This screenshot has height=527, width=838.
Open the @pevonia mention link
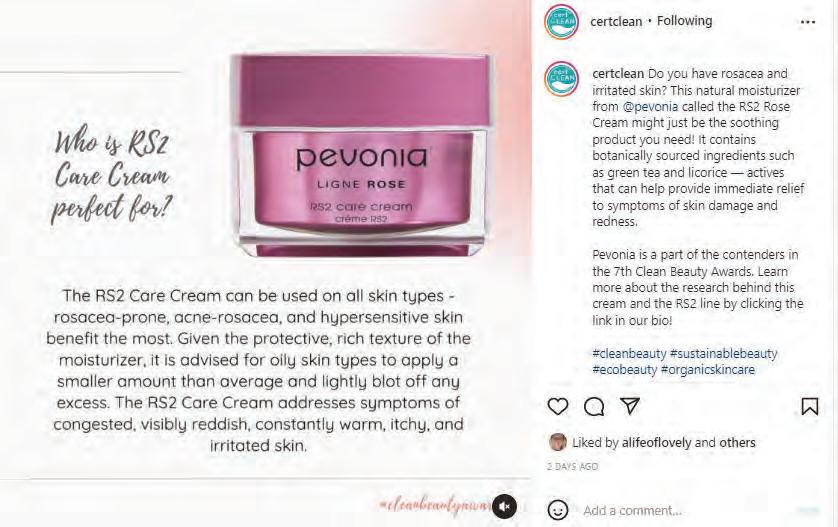(x=650, y=106)
